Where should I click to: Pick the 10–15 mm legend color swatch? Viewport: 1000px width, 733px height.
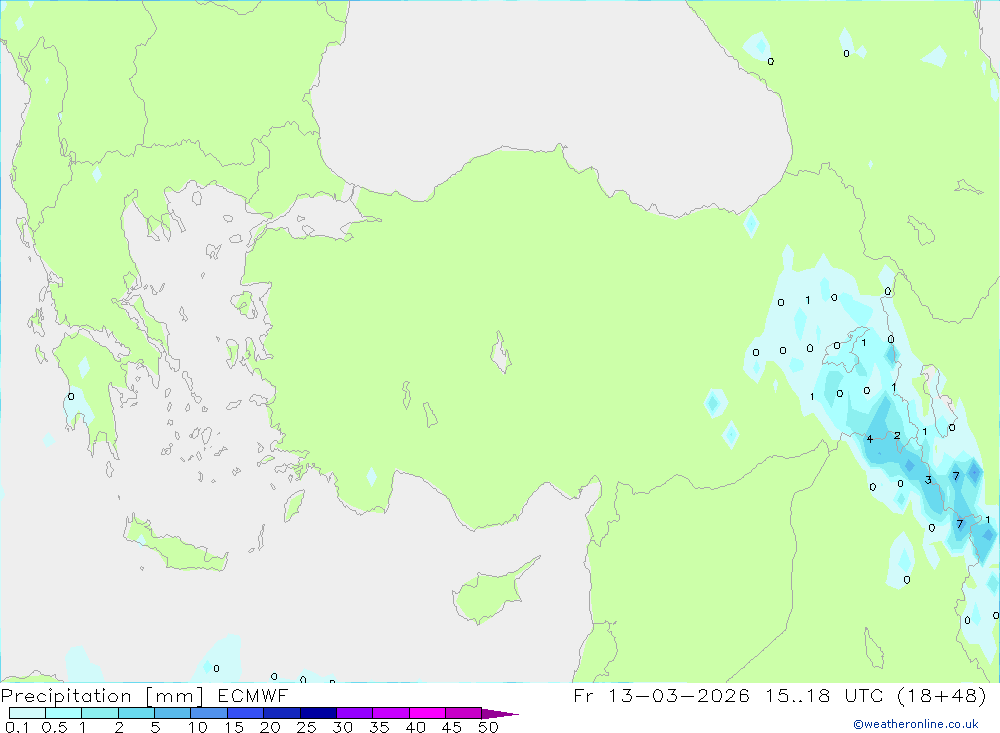[209, 713]
